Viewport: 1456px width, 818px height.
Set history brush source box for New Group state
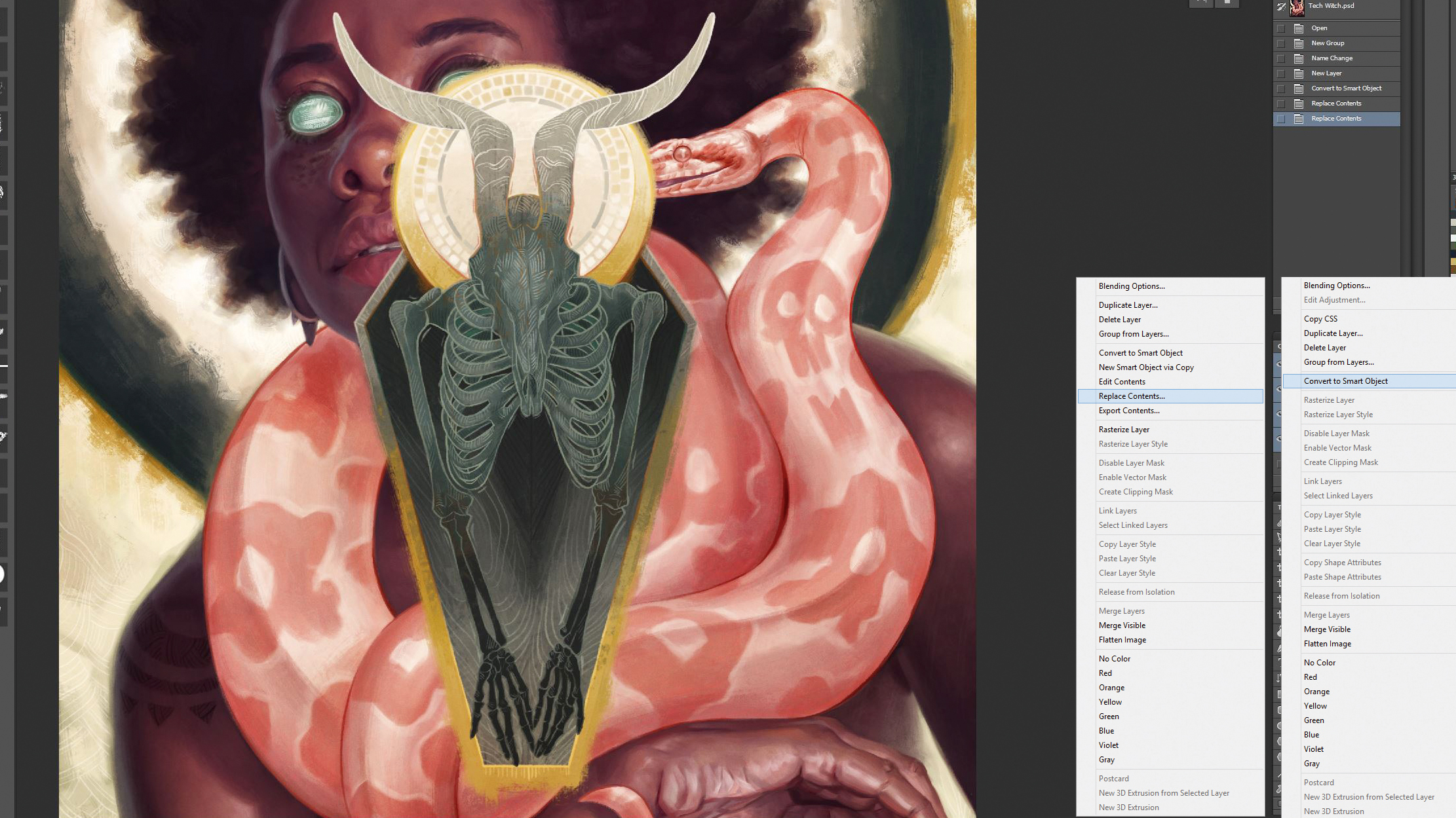[1281, 43]
